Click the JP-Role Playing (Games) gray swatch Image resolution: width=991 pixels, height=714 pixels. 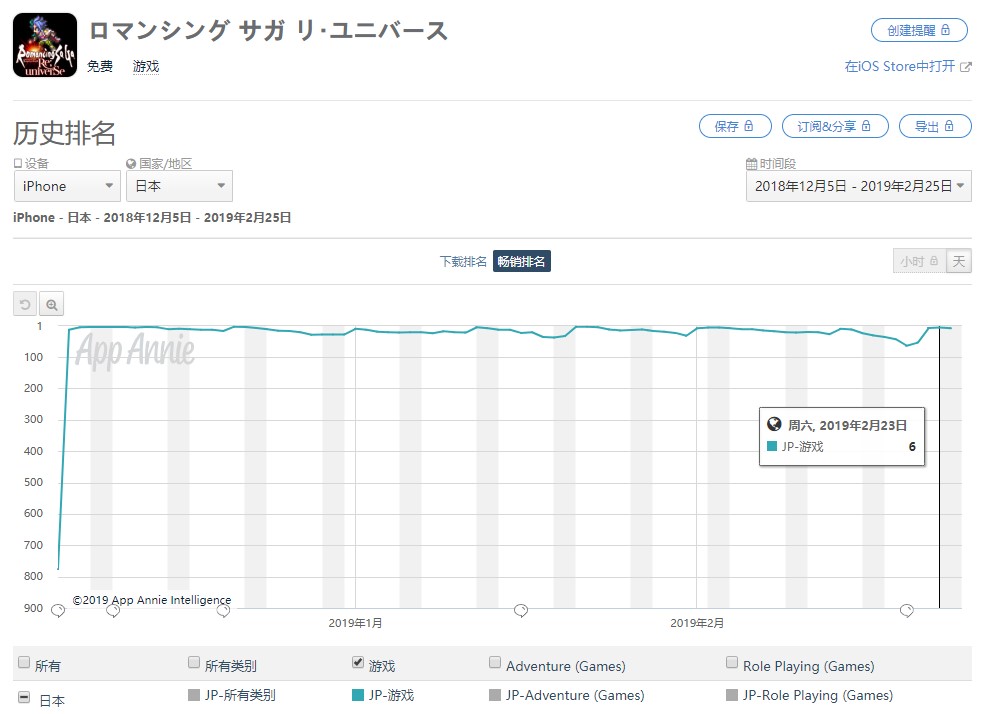pos(732,695)
